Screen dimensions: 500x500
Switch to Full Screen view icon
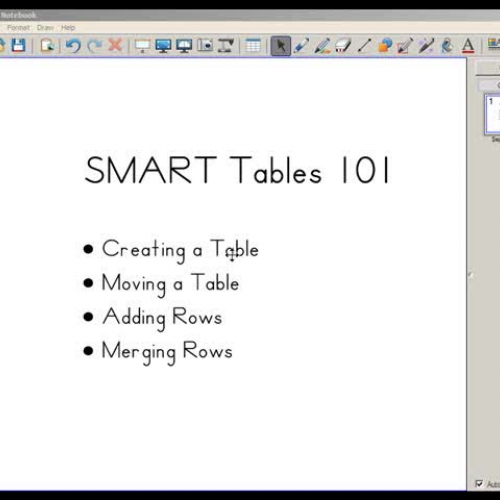163,45
